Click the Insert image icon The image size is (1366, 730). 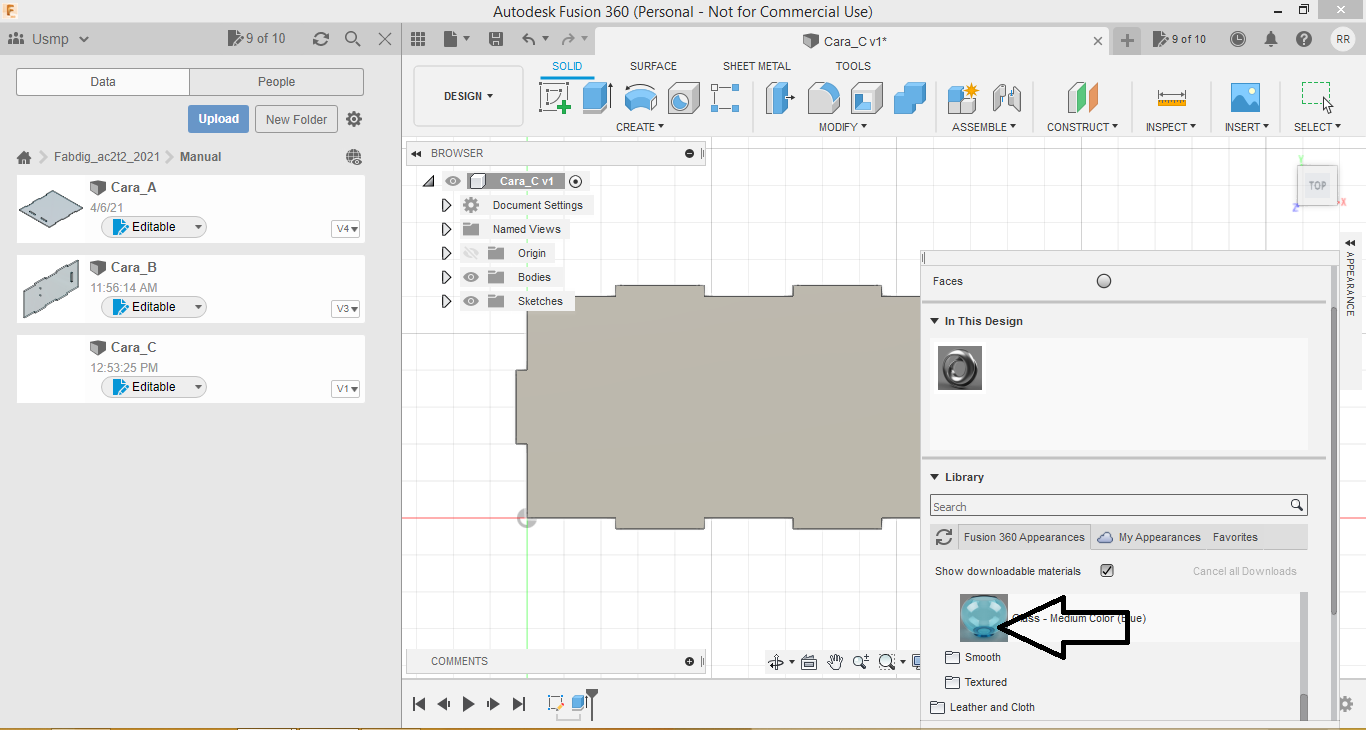[x=1245, y=98]
